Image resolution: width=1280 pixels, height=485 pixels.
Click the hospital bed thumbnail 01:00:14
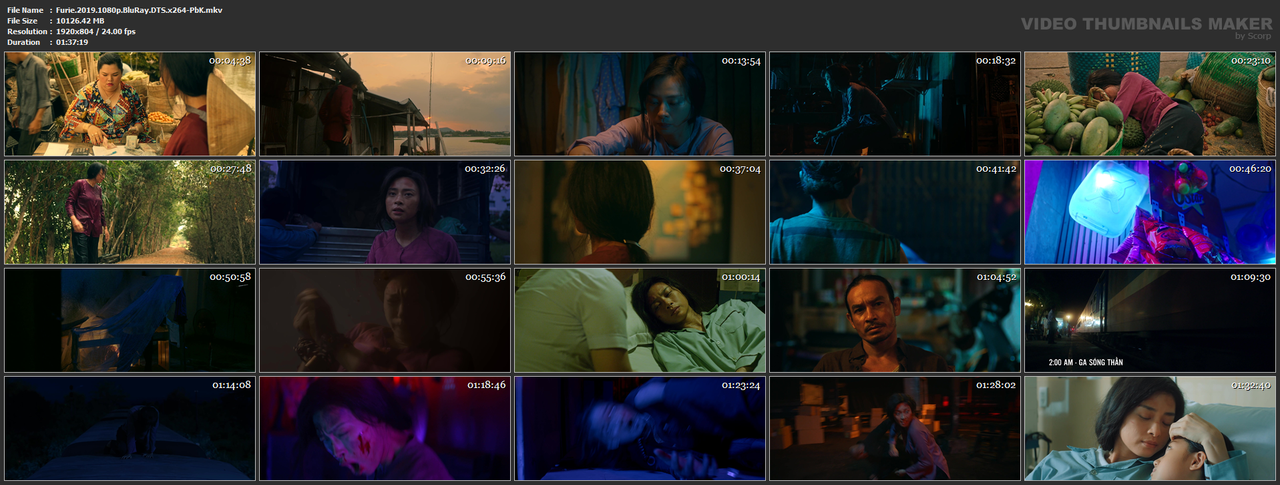(640, 320)
